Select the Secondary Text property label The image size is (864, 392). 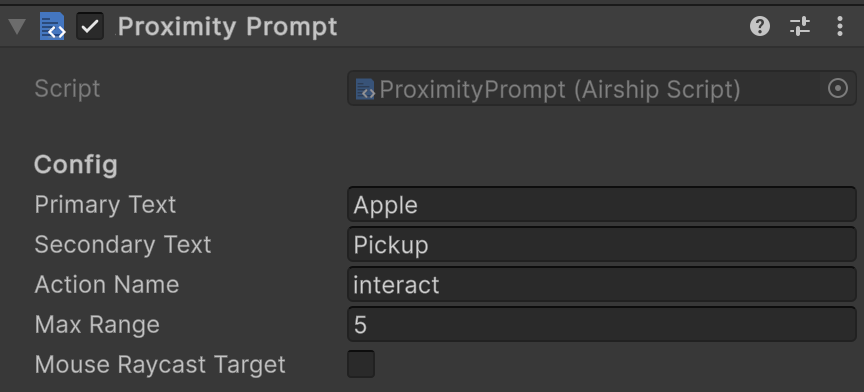point(123,244)
